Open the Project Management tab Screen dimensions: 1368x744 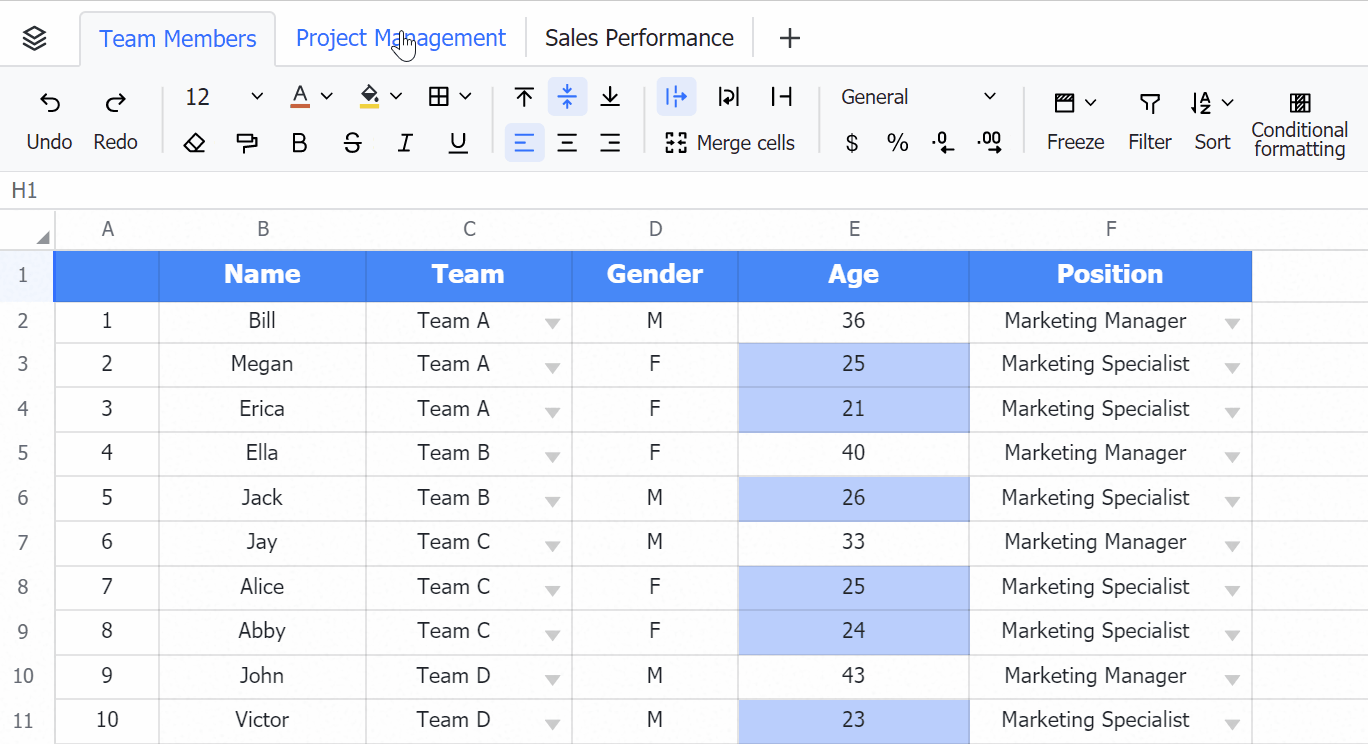400,38
